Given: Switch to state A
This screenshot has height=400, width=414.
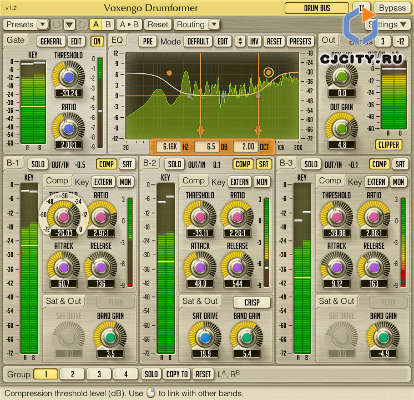Looking at the screenshot, I should [96, 24].
